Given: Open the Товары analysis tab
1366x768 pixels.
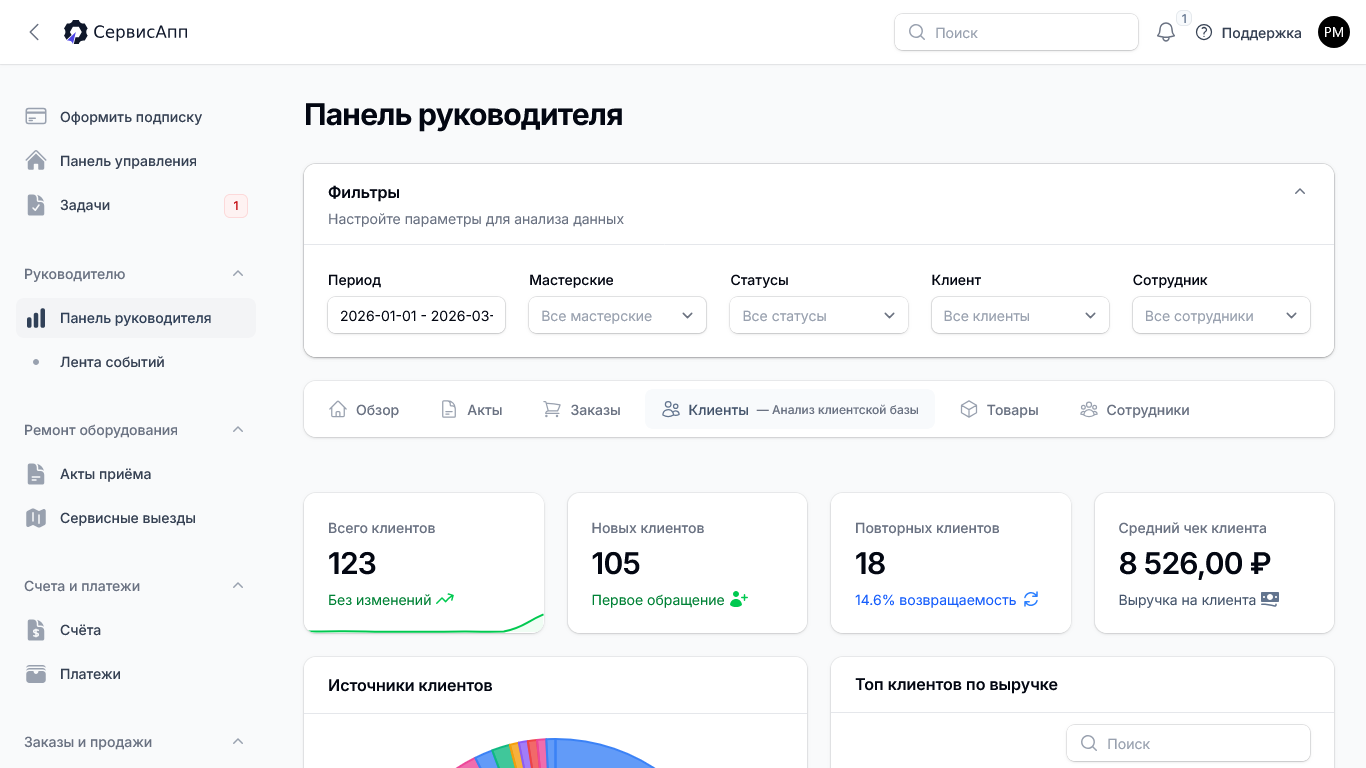Looking at the screenshot, I should [1002, 409].
